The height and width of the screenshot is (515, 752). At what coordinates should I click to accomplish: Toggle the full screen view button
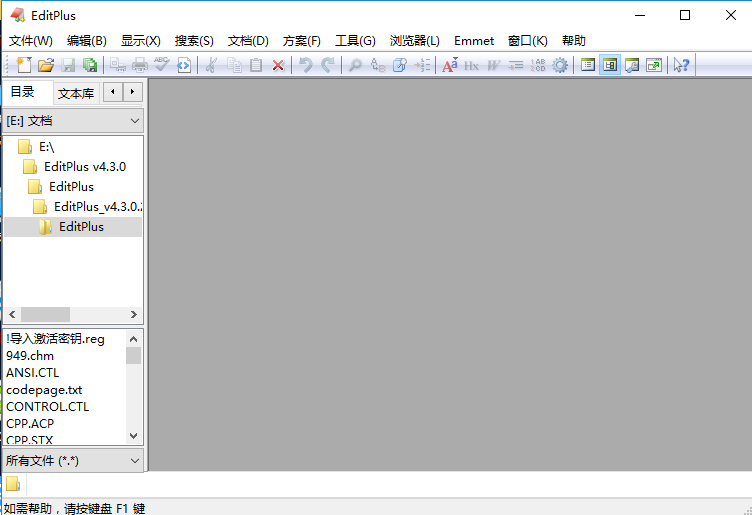pyautogui.click(x=654, y=65)
